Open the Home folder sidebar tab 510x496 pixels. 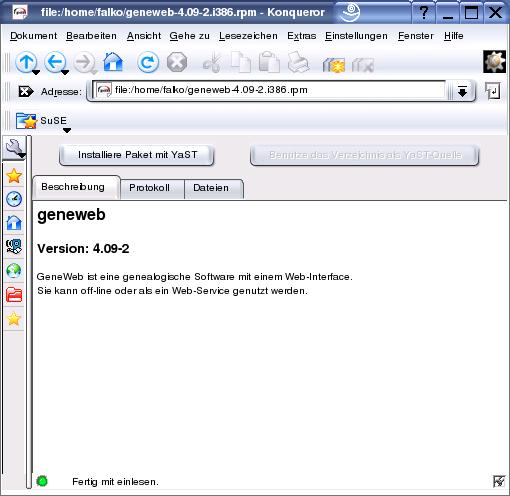14,223
